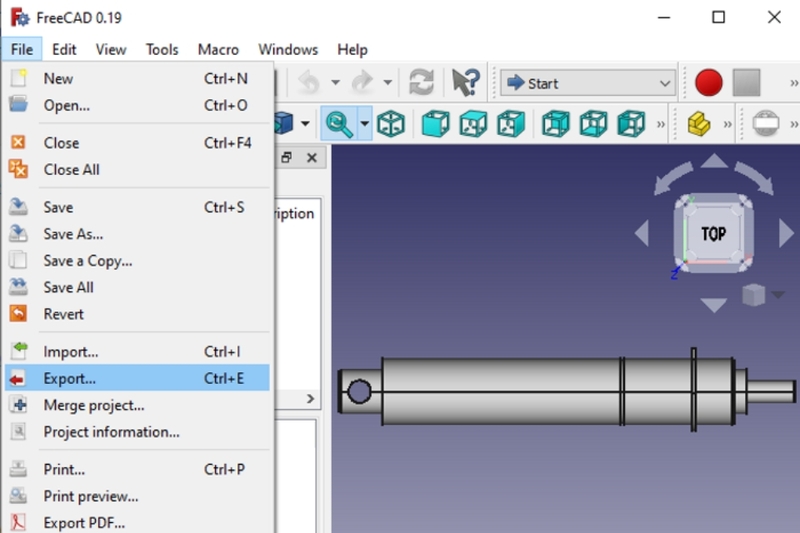The width and height of the screenshot is (800, 533).
Task: Click the gray stop macro recording button
Action: pos(746,82)
